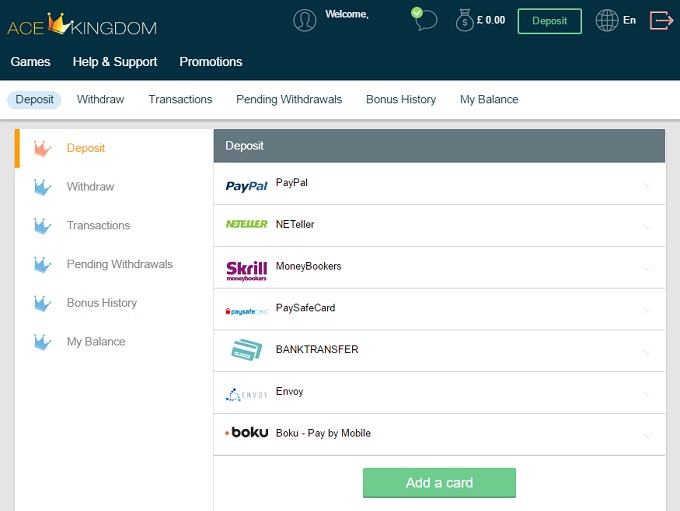Open the Games menu

(x=30, y=62)
